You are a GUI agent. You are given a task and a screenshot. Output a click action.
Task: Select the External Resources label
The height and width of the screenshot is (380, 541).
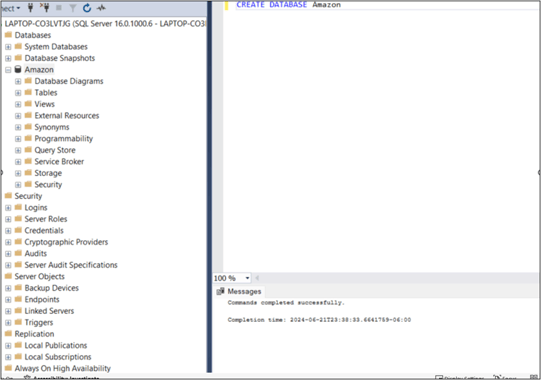(67, 116)
